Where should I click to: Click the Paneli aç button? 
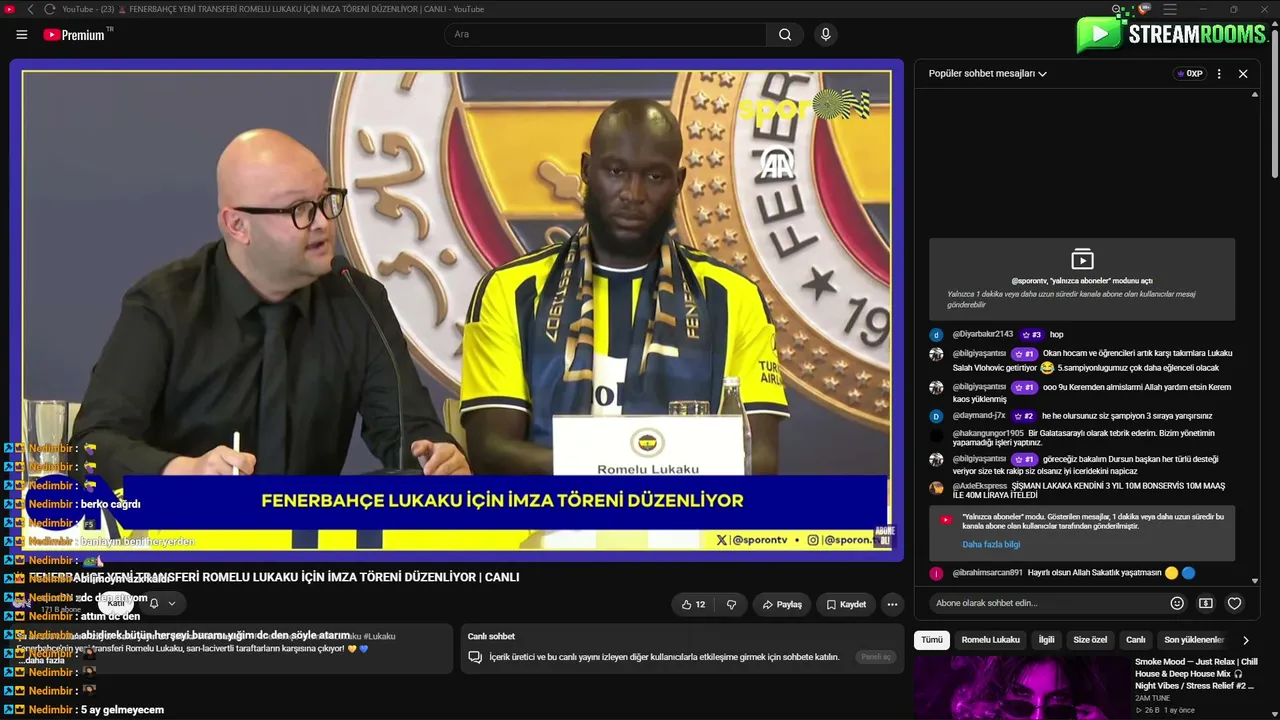tap(875, 657)
